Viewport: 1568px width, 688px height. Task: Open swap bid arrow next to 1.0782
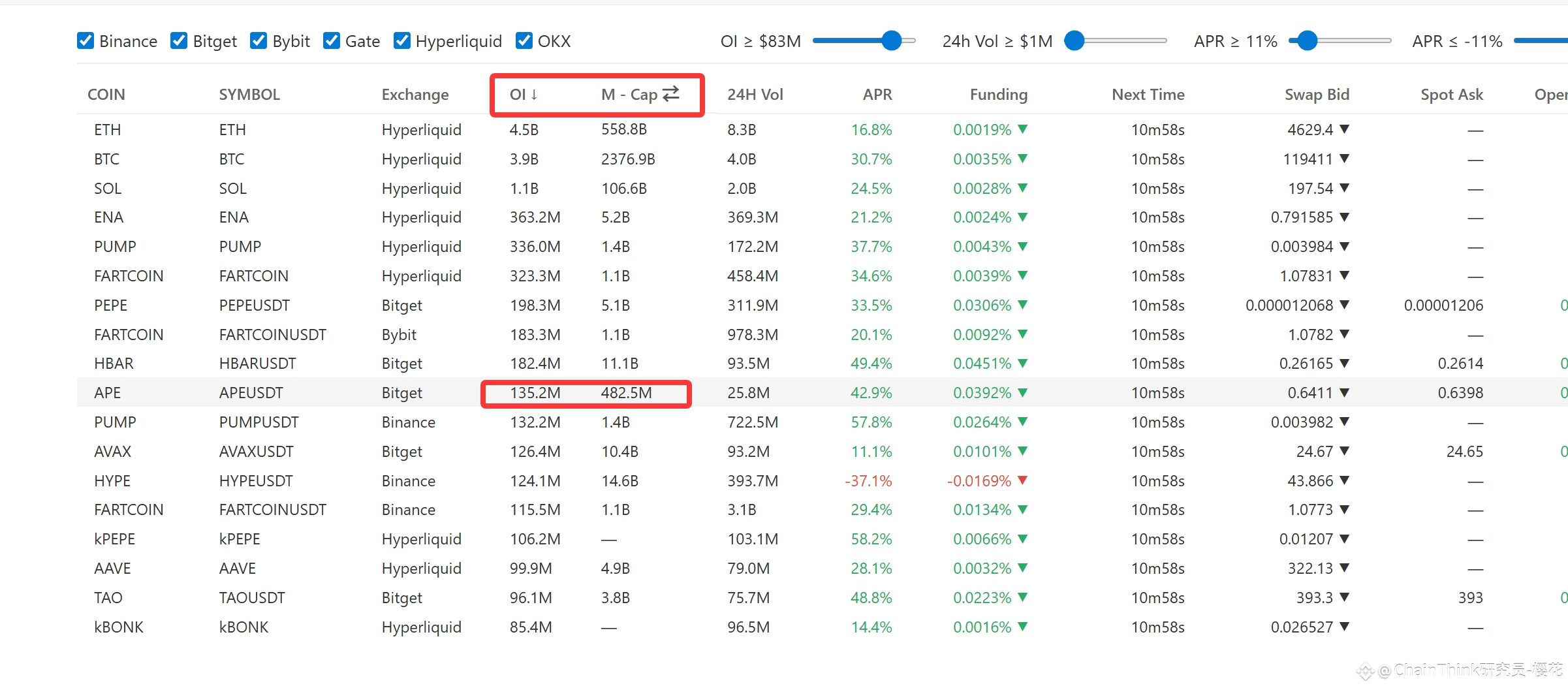coord(1344,334)
